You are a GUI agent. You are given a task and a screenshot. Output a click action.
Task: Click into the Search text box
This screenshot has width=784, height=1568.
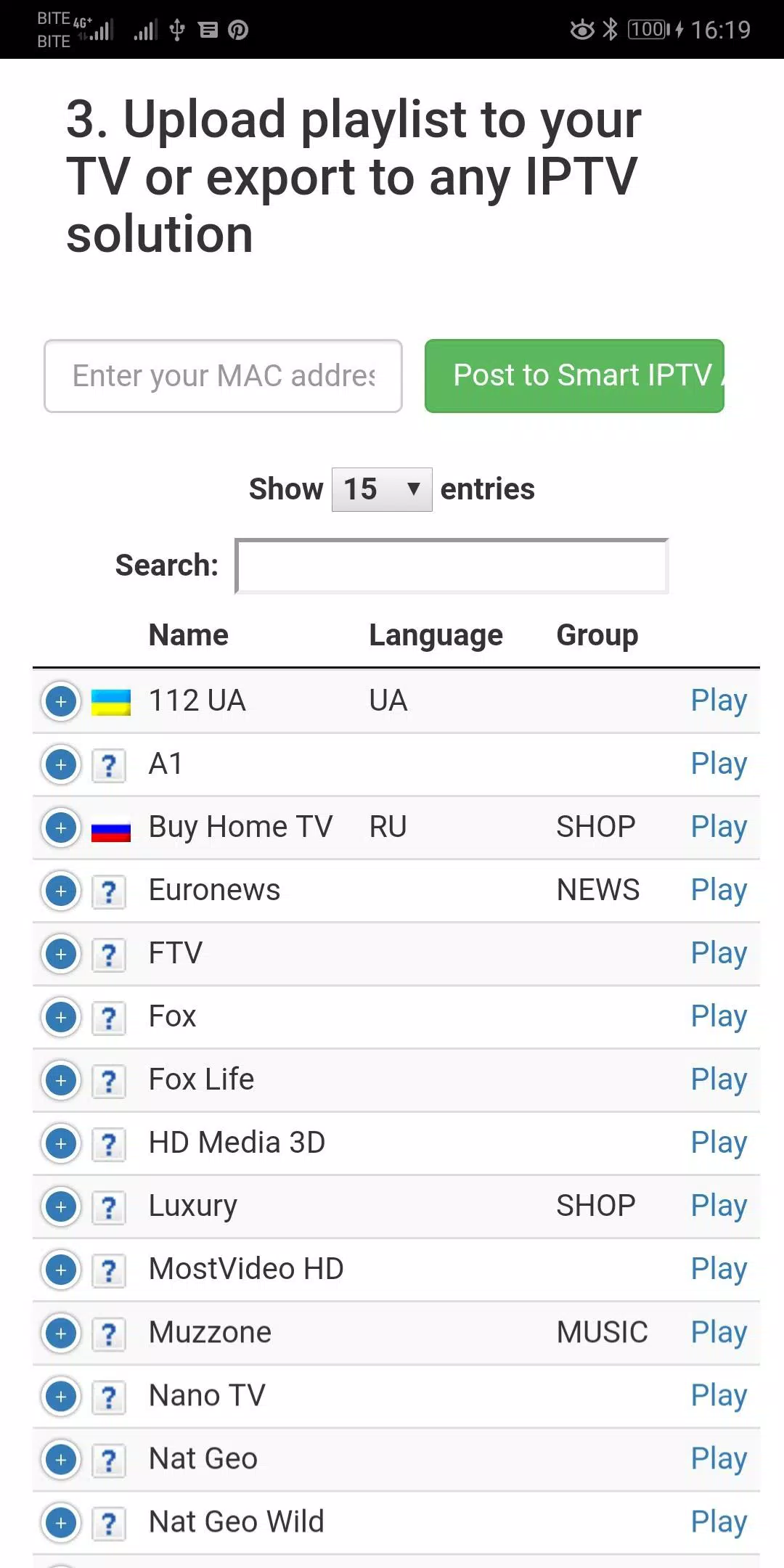click(452, 566)
